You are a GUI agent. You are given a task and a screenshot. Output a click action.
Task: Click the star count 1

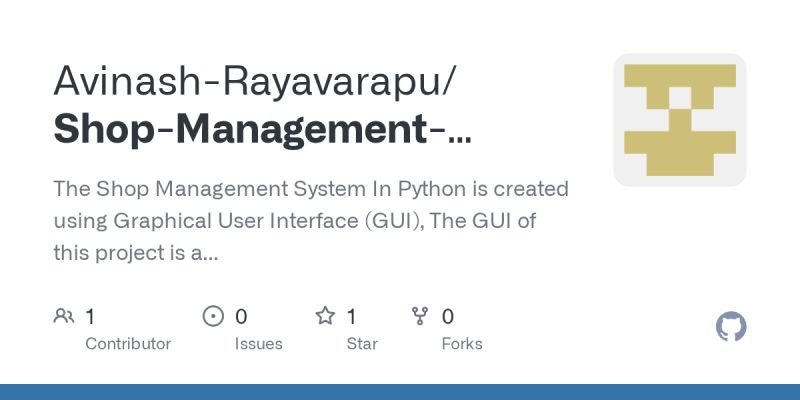coord(352,317)
